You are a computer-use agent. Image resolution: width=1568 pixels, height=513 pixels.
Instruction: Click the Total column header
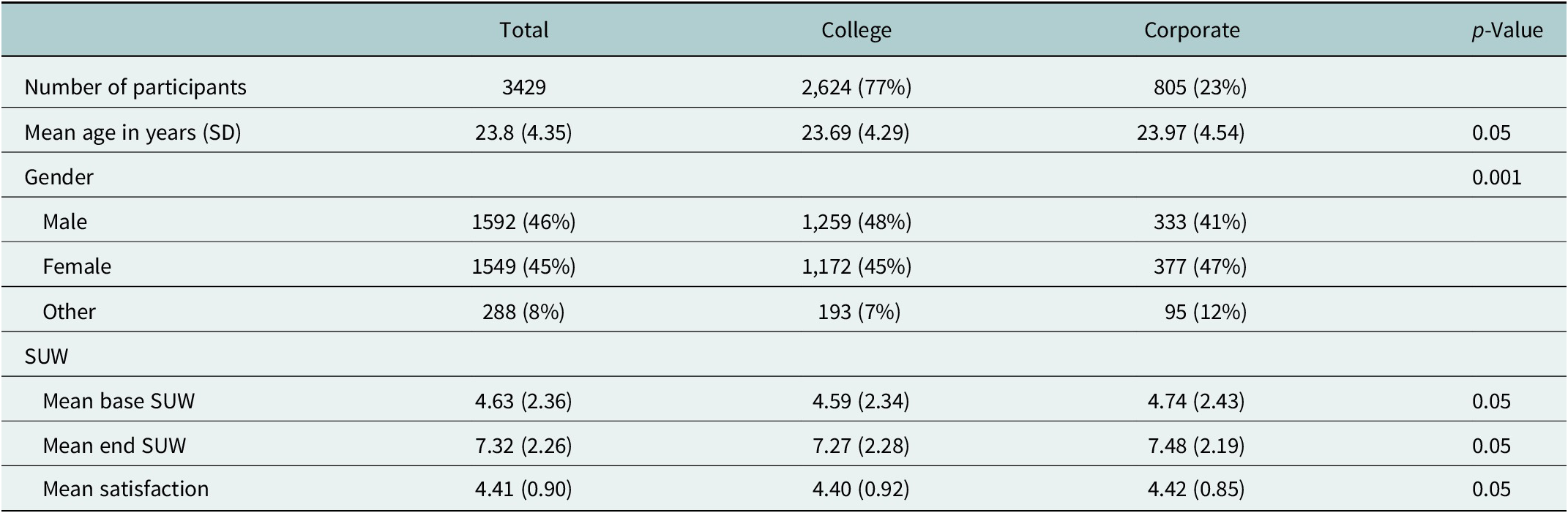[x=523, y=30]
